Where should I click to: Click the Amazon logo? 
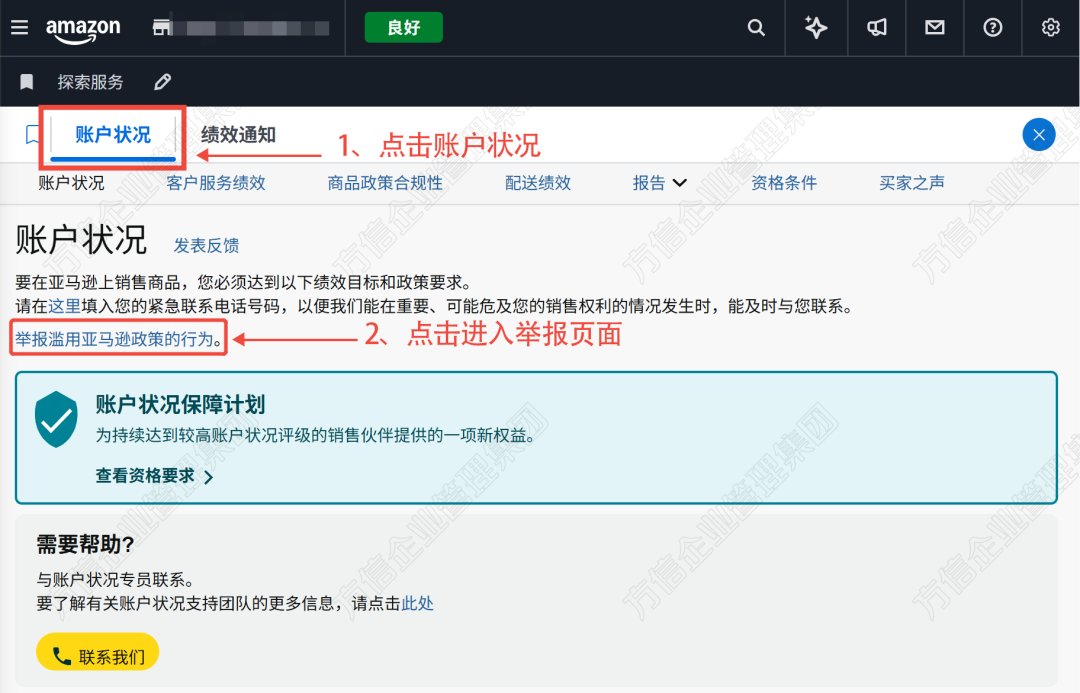(83, 30)
